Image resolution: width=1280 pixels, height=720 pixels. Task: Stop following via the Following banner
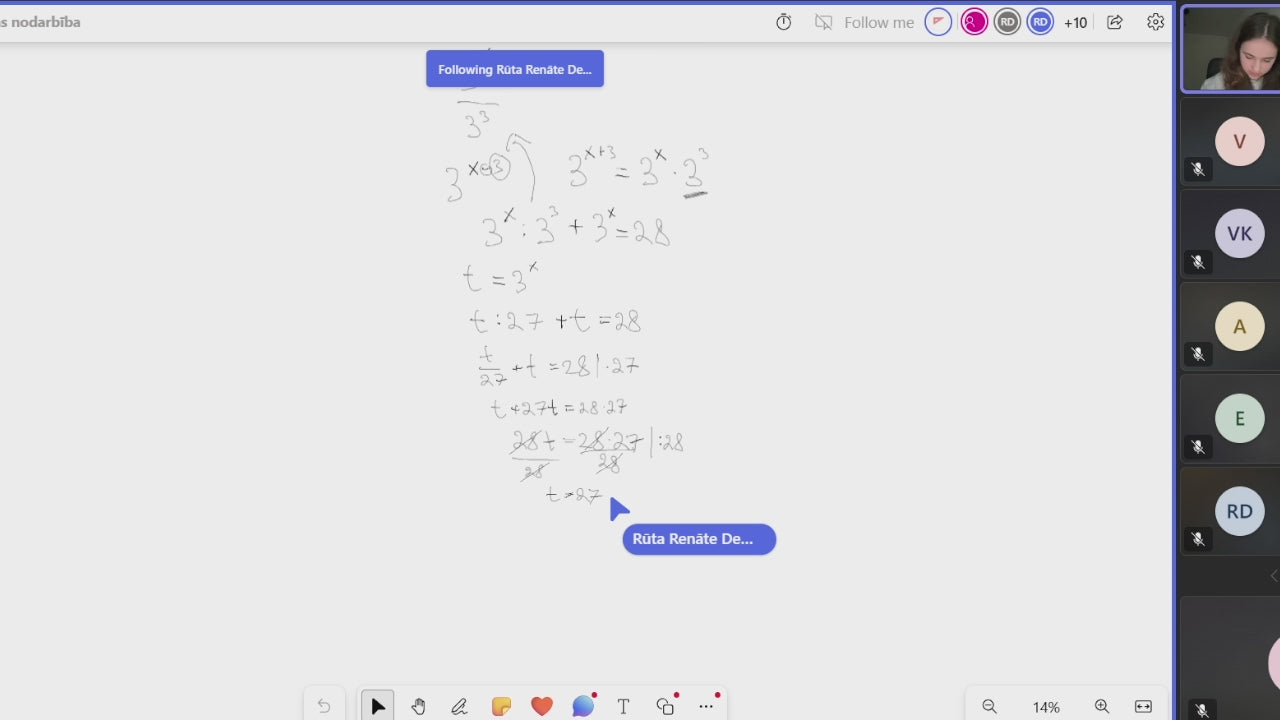tap(515, 69)
